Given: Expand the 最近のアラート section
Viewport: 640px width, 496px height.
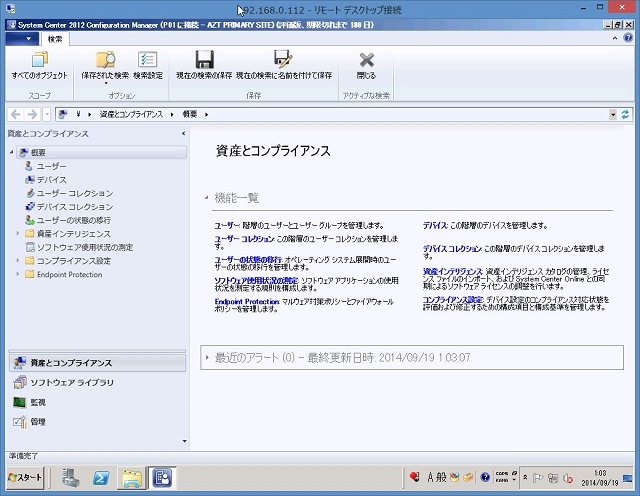Looking at the screenshot, I should coord(207,358).
